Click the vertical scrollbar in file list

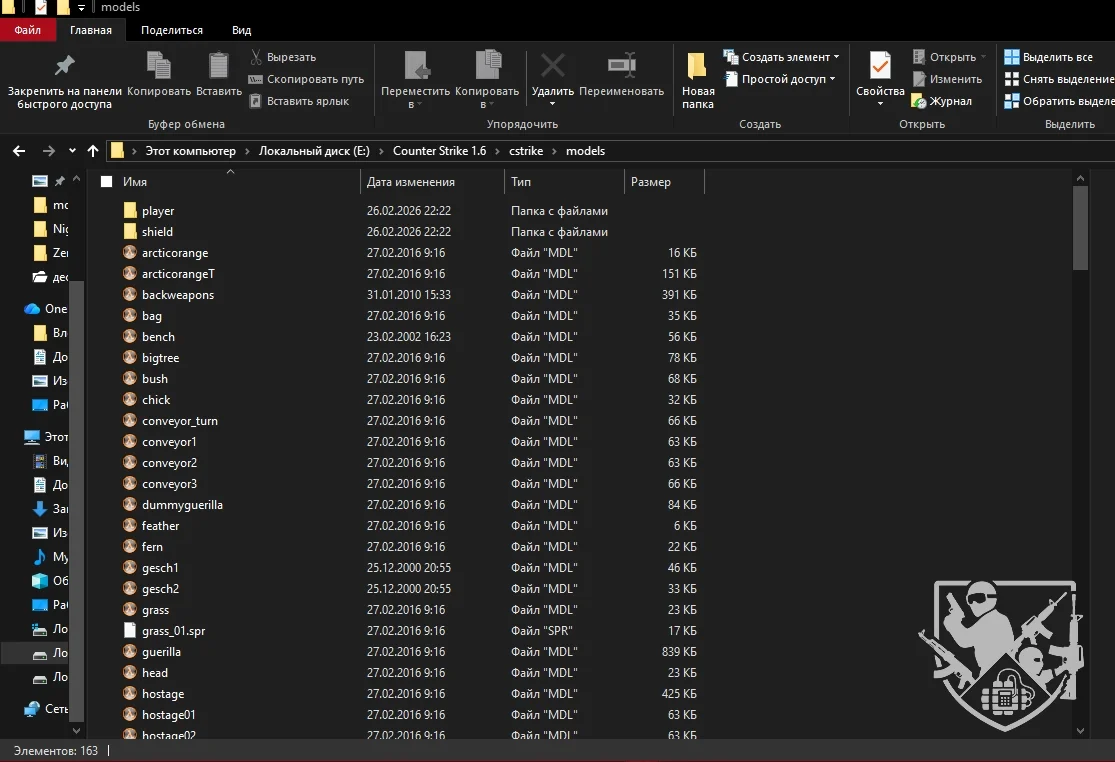[x=1080, y=226]
